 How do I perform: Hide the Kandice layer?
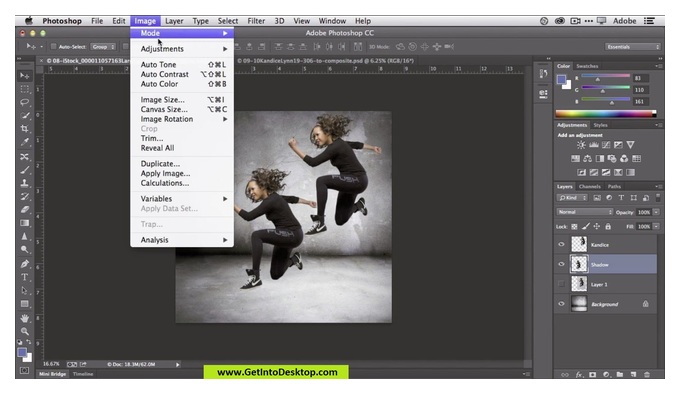[561, 244]
